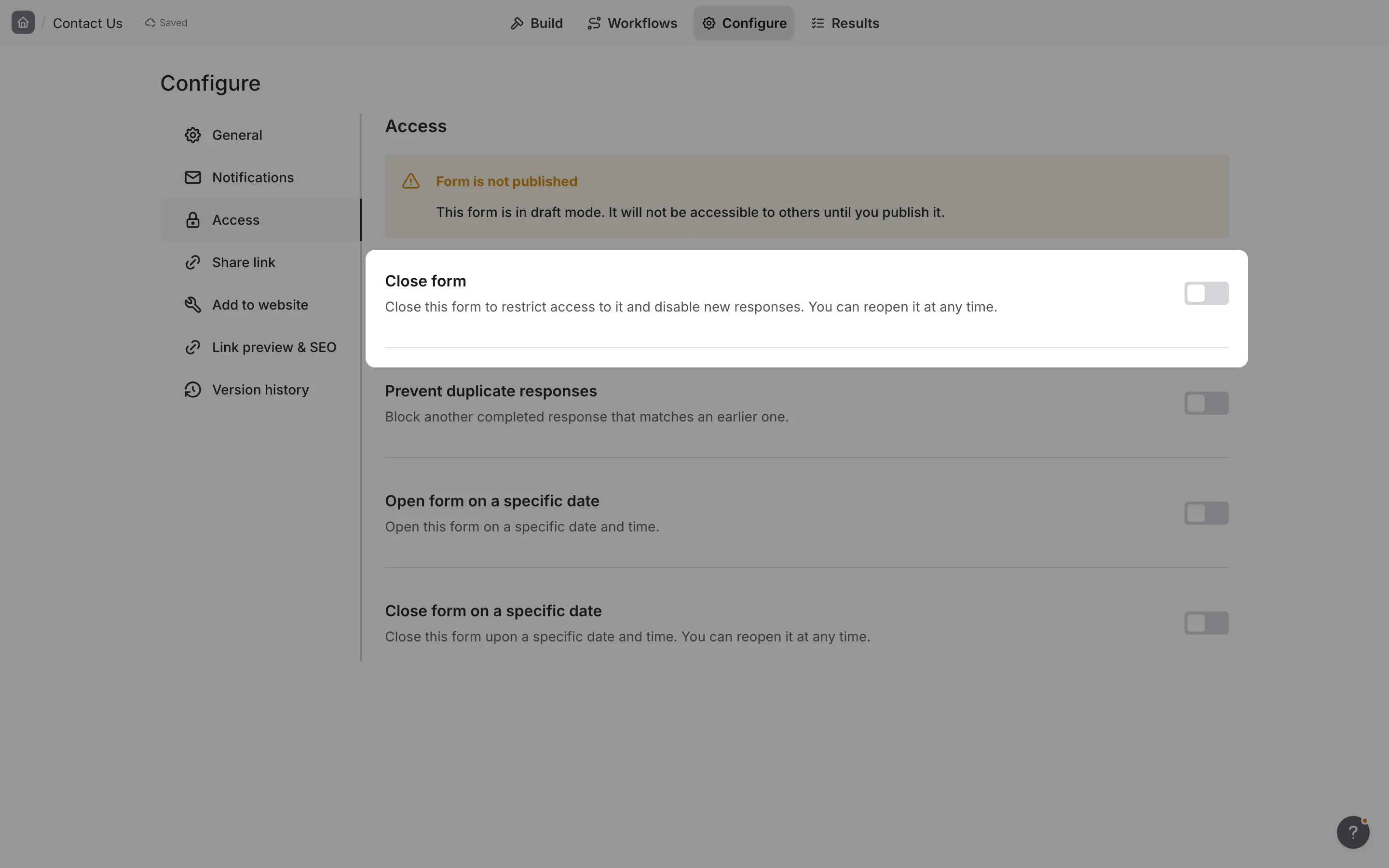Click the Share link chain icon
The height and width of the screenshot is (868, 1389).
click(x=193, y=262)
